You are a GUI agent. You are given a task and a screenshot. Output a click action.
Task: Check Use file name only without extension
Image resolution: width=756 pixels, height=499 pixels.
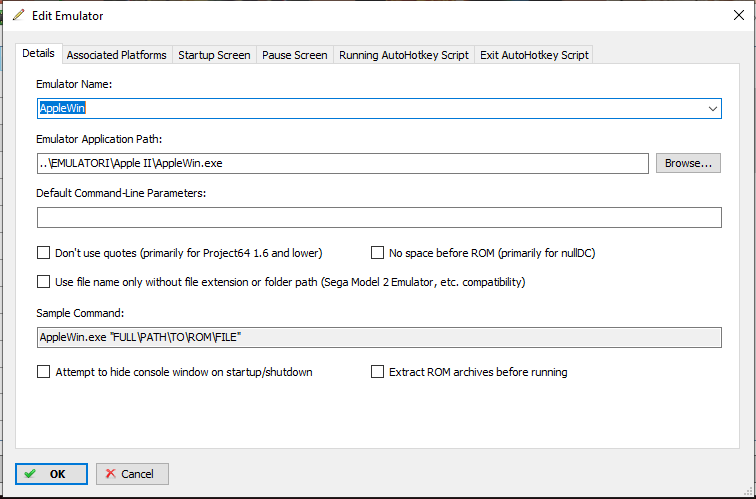(x=43, y=282)
